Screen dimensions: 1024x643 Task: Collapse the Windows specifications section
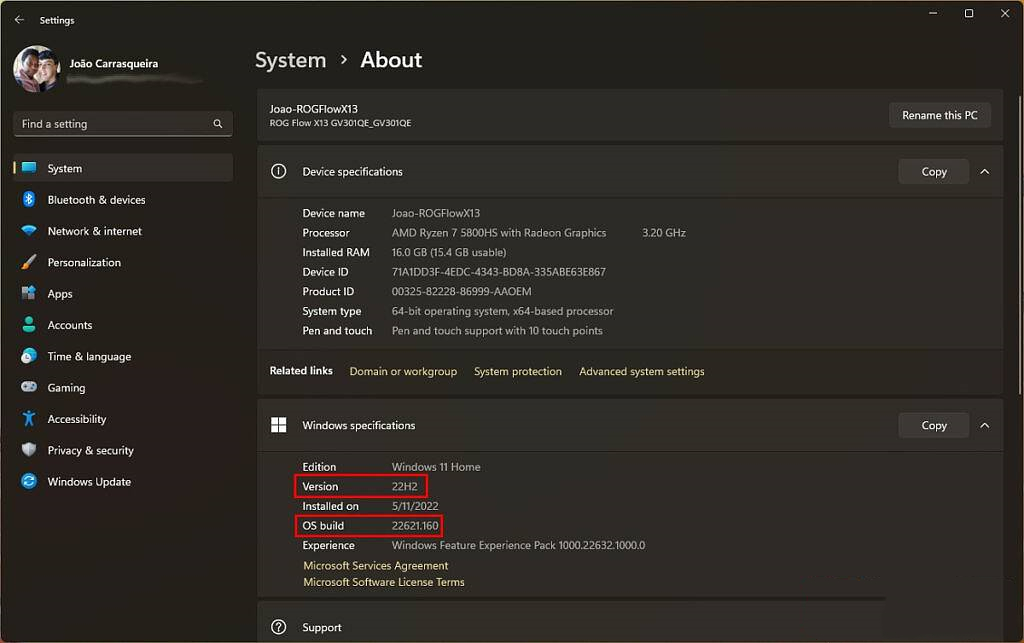(x=985, y=425)
